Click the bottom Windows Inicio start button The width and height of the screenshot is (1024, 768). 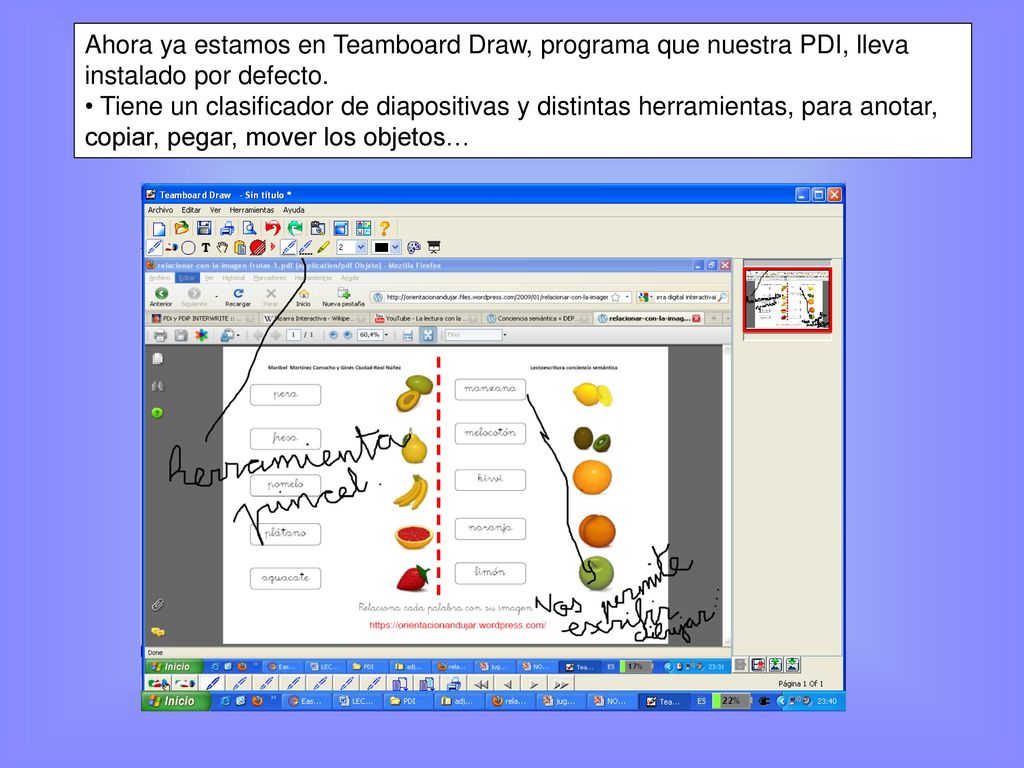tap(176, 701)
